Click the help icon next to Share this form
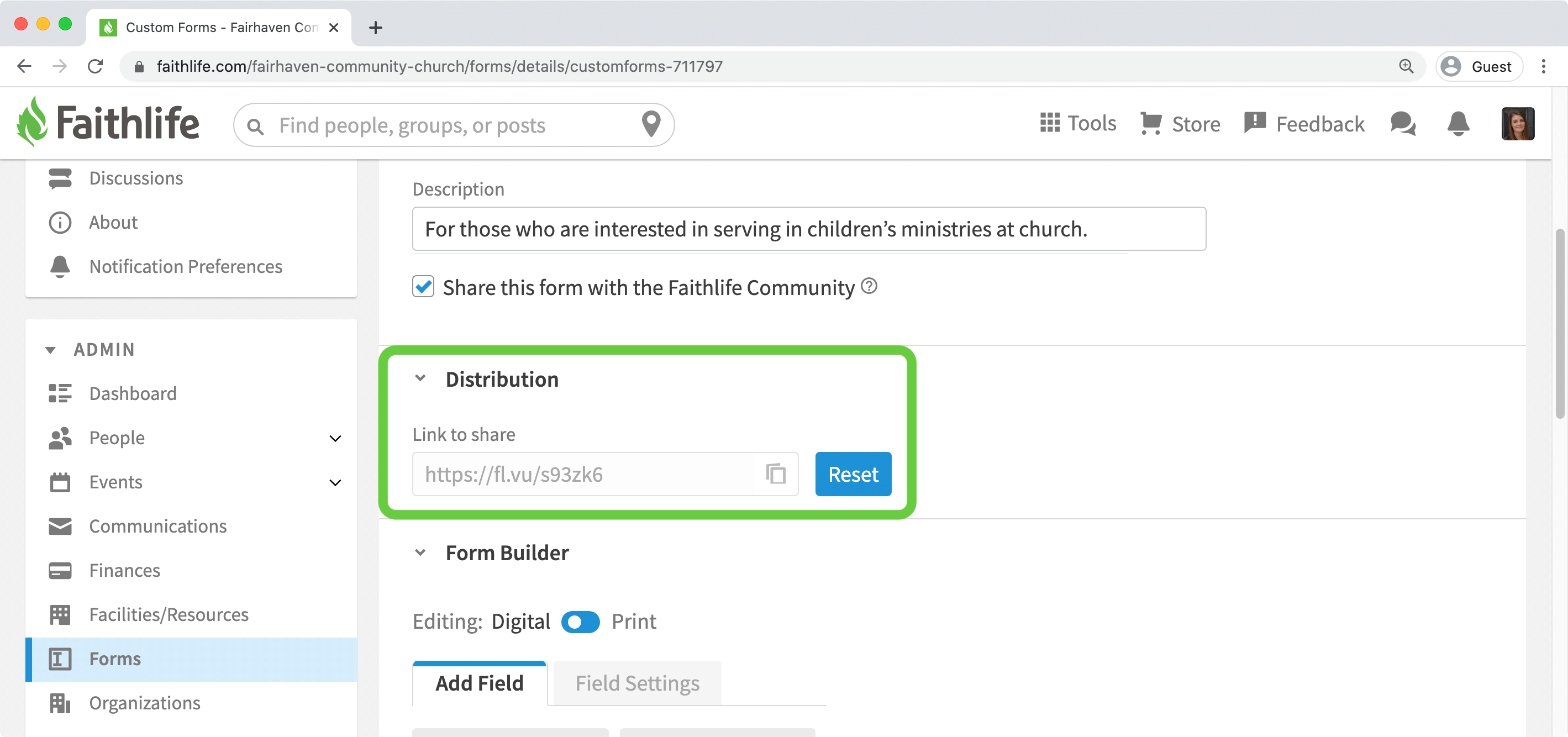Image resolution: width=1568 pixels, height=737 pixels. coord(869,286)
